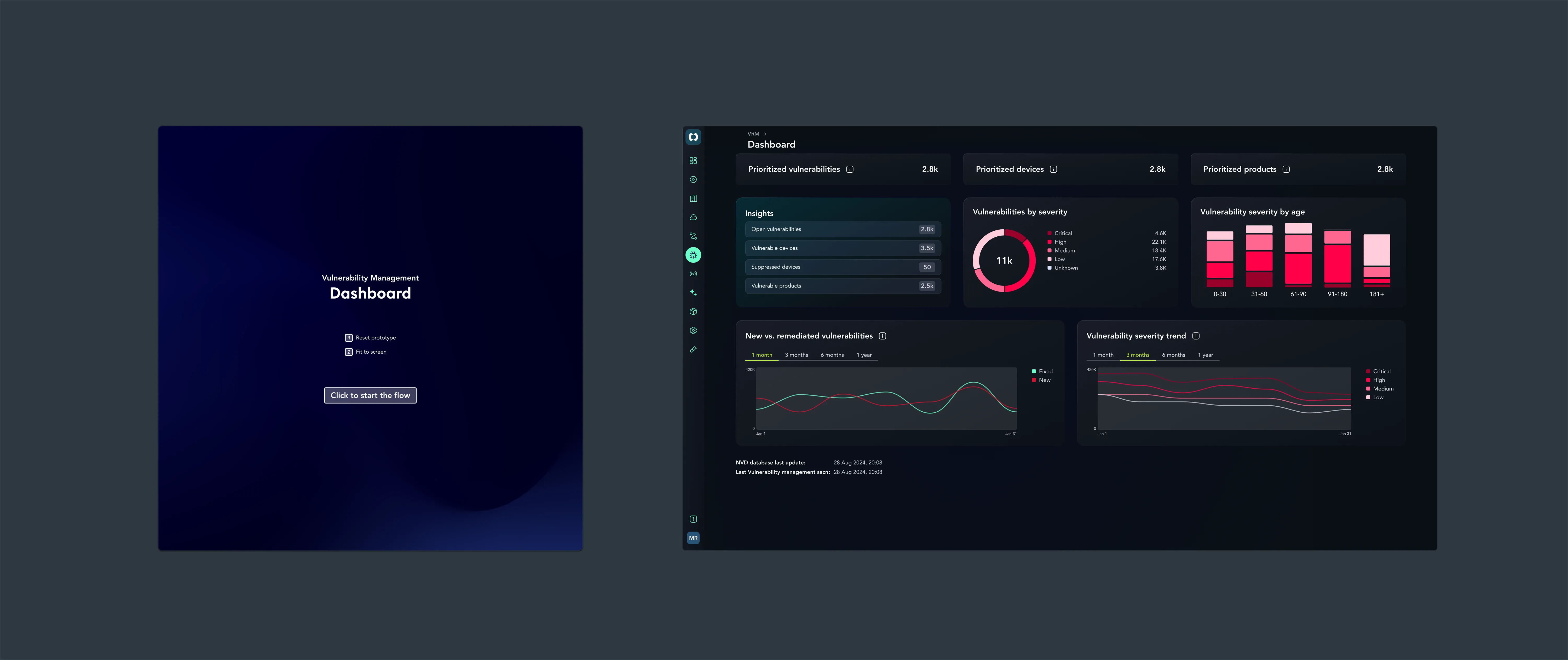This screenshot has width=1568, height=660.
Task: Click the Fixed legend color swatch
Action: coord(1034,371)
